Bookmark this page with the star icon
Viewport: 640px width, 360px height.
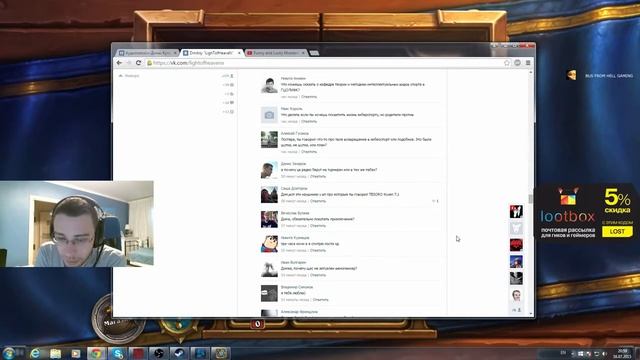pyautogui.click(x=507, y=63)
